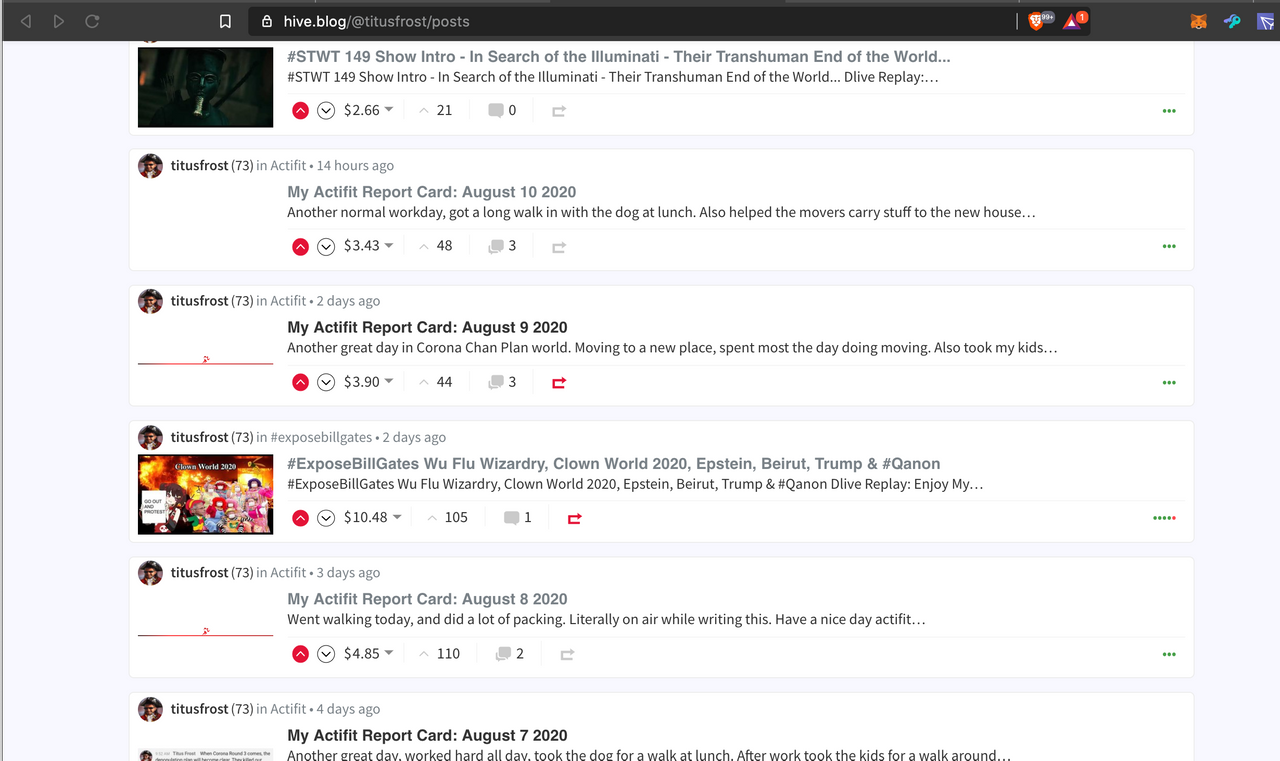Open the comments on #ExposeBillGates post
The image size is (1280, 761).
(518, 518)
